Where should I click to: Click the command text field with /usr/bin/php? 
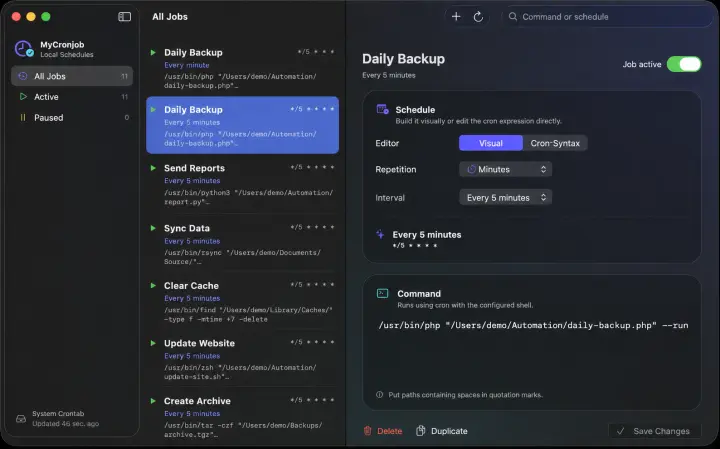533,326
